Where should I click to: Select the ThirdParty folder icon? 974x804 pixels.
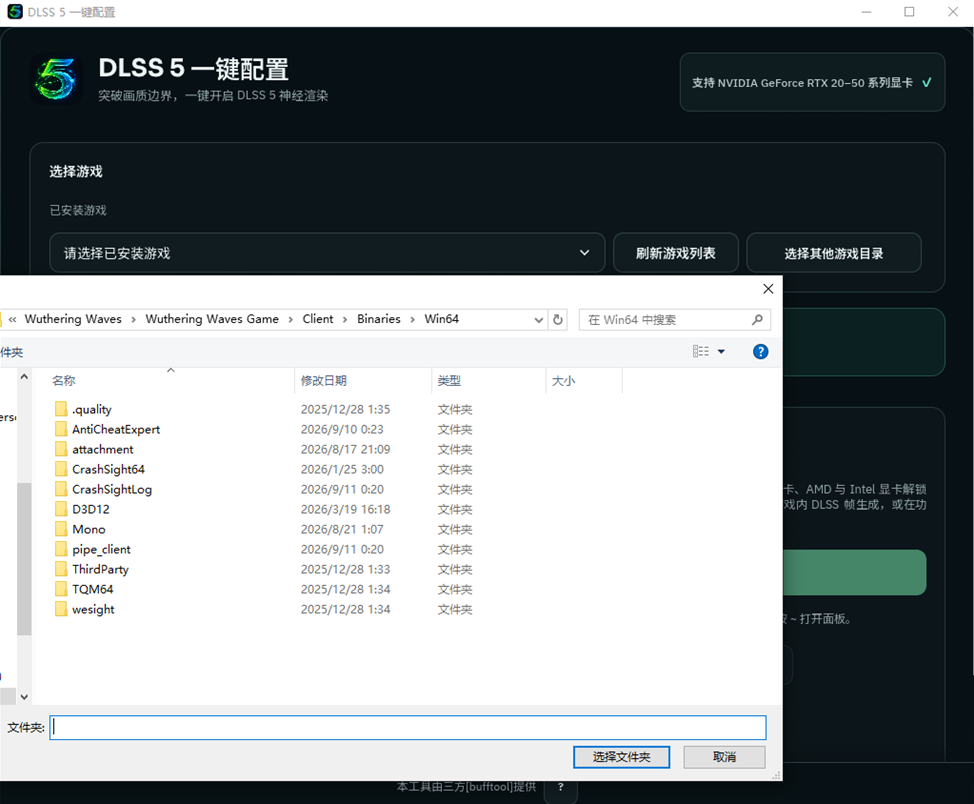[61, 569]
